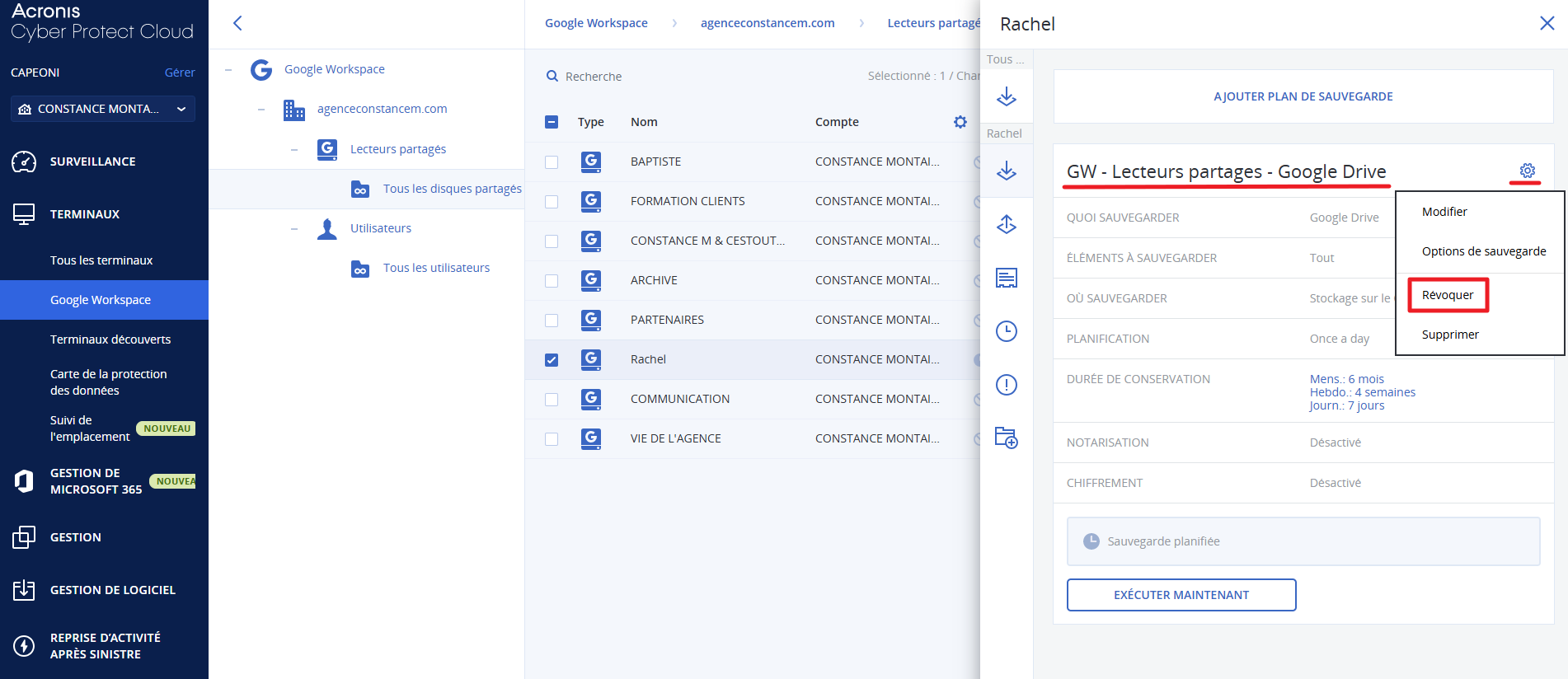Click the BAPTISTE drive type icon
The height and width of the screenshot is (679, 1568).
click(591, 162)
